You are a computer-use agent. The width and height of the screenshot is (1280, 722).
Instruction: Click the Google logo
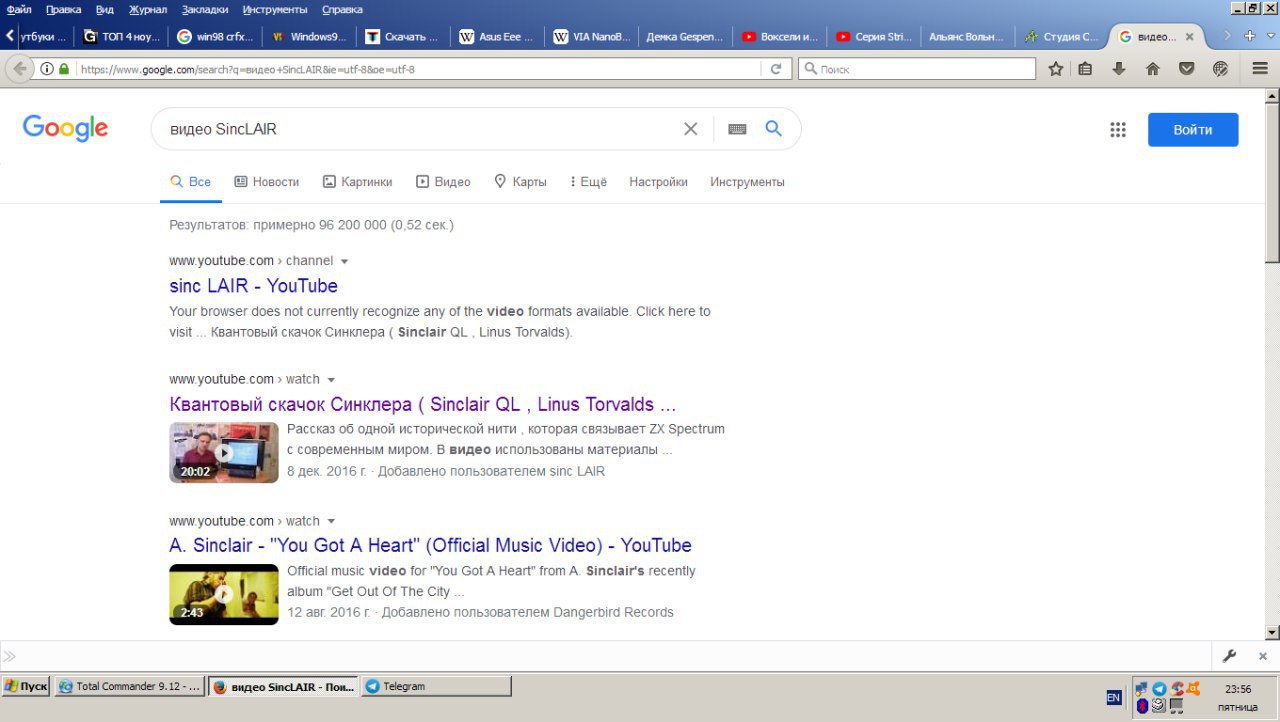65,128
